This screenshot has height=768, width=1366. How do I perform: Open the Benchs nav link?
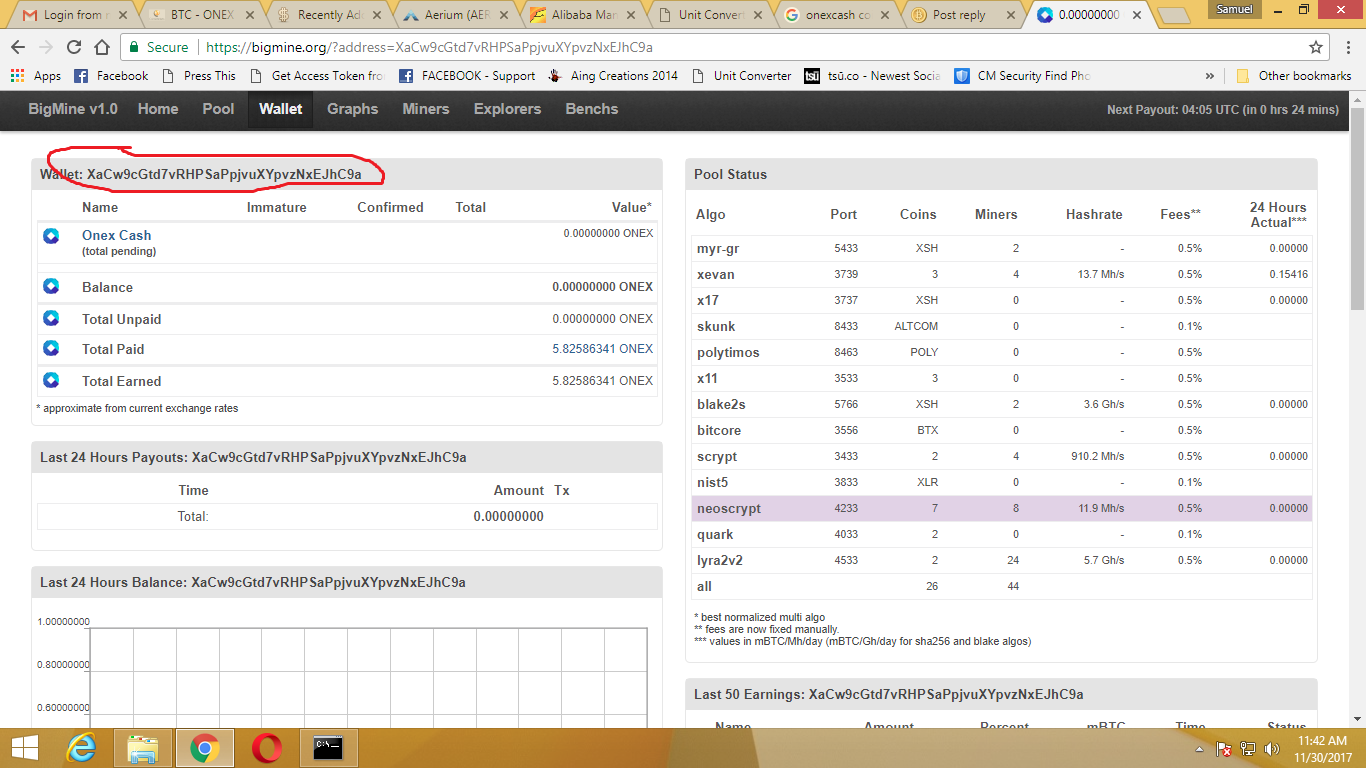pos(592,109)
